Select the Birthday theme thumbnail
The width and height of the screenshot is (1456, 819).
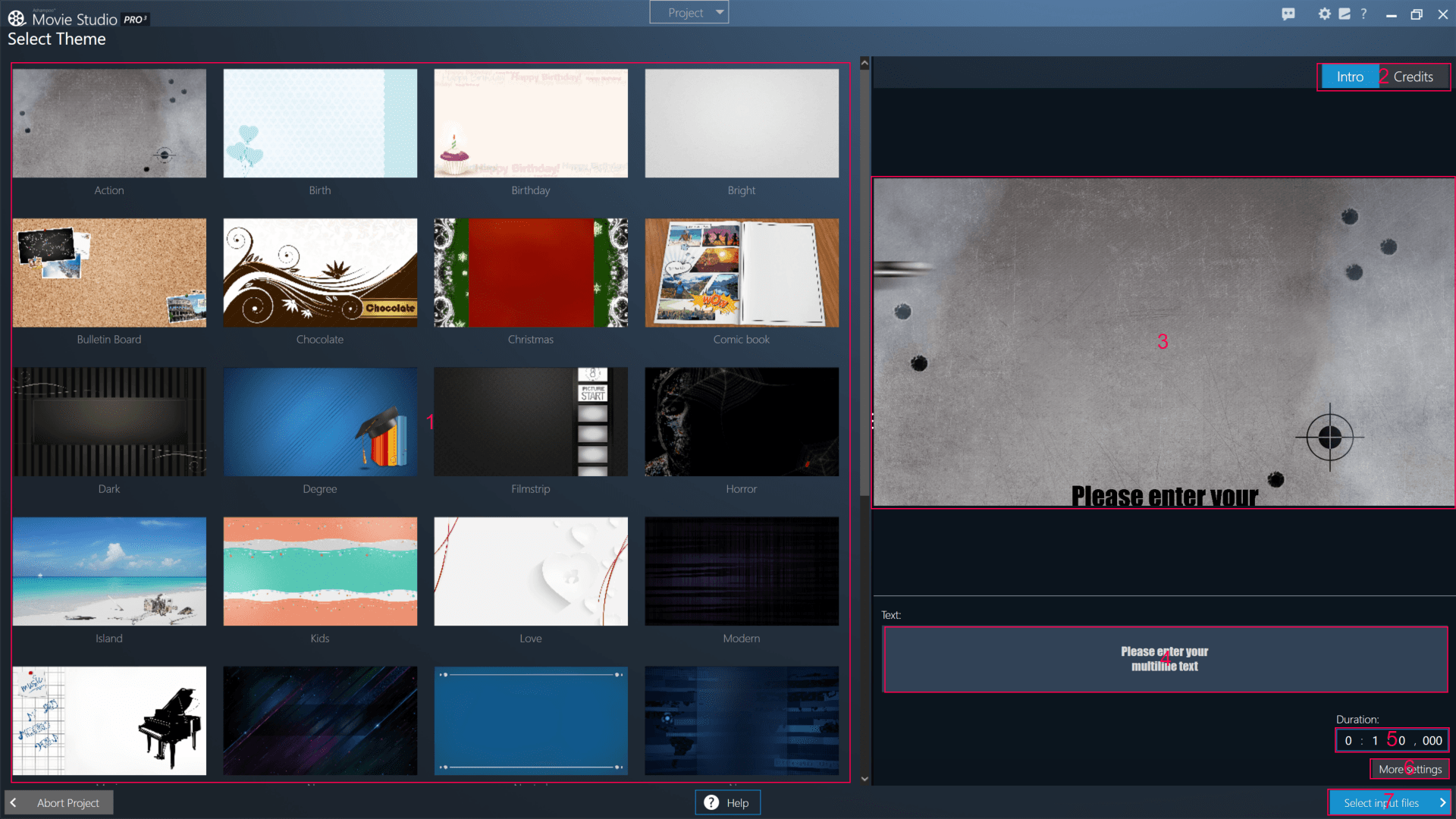pyautogui.click(x=531, y=124)
